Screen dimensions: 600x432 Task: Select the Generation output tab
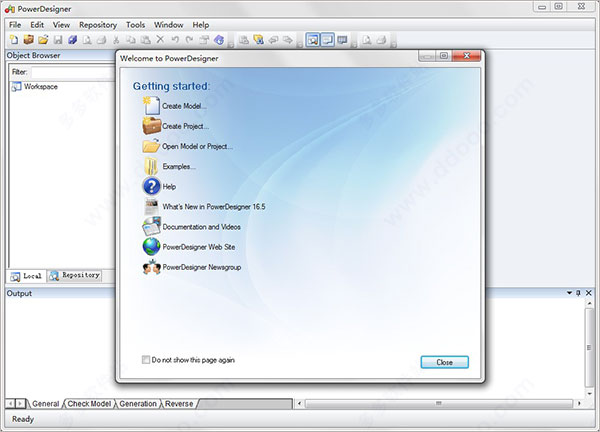tap(138, 404)
